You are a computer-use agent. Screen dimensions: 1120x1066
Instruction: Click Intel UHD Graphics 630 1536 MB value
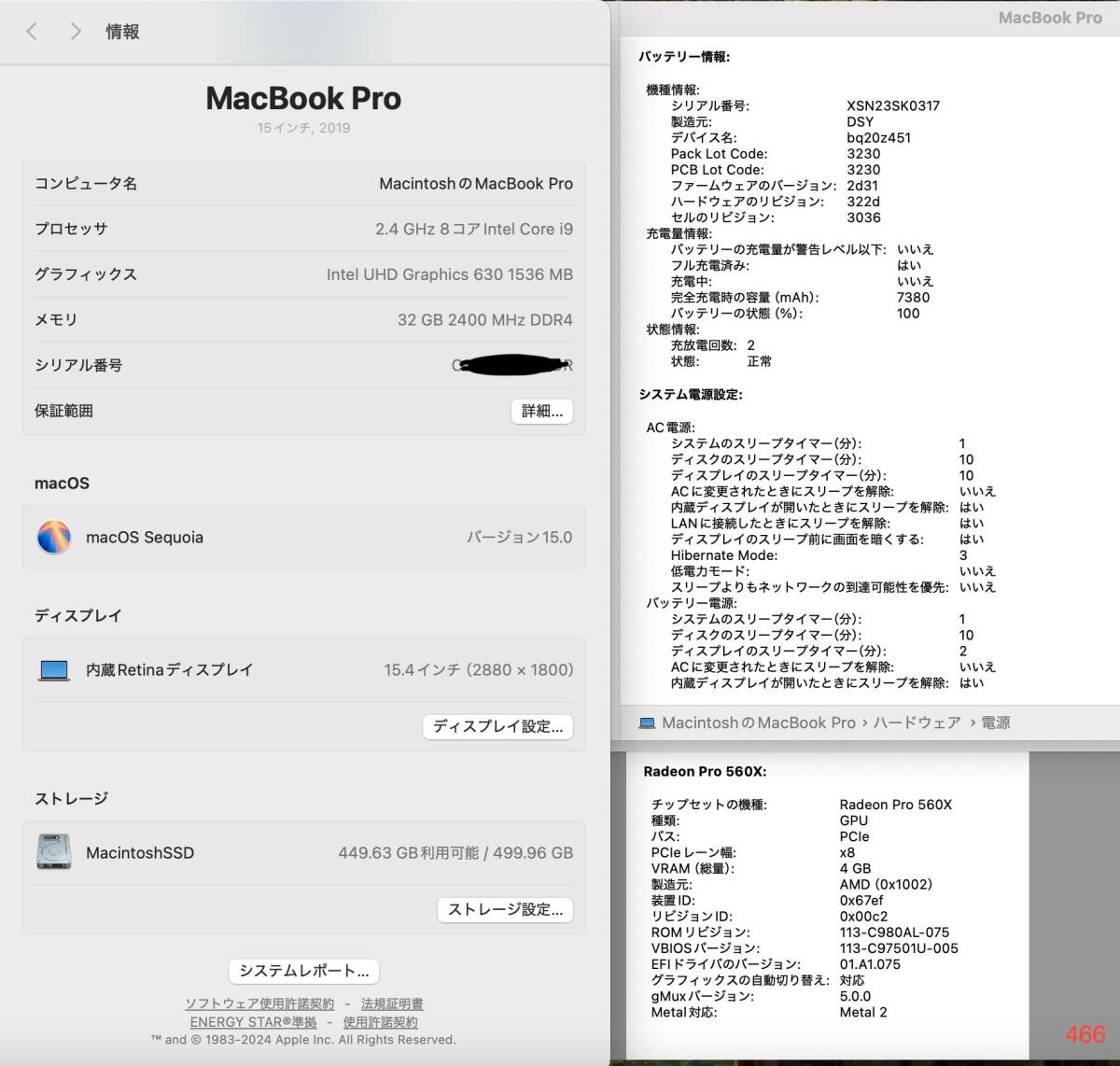pyautogui.click(x=450, y=274)
